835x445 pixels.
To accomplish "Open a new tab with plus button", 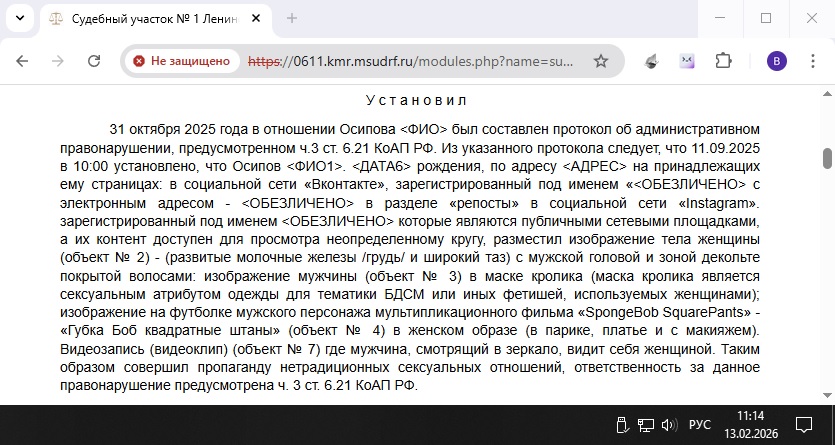I will [x=292, y=18].
